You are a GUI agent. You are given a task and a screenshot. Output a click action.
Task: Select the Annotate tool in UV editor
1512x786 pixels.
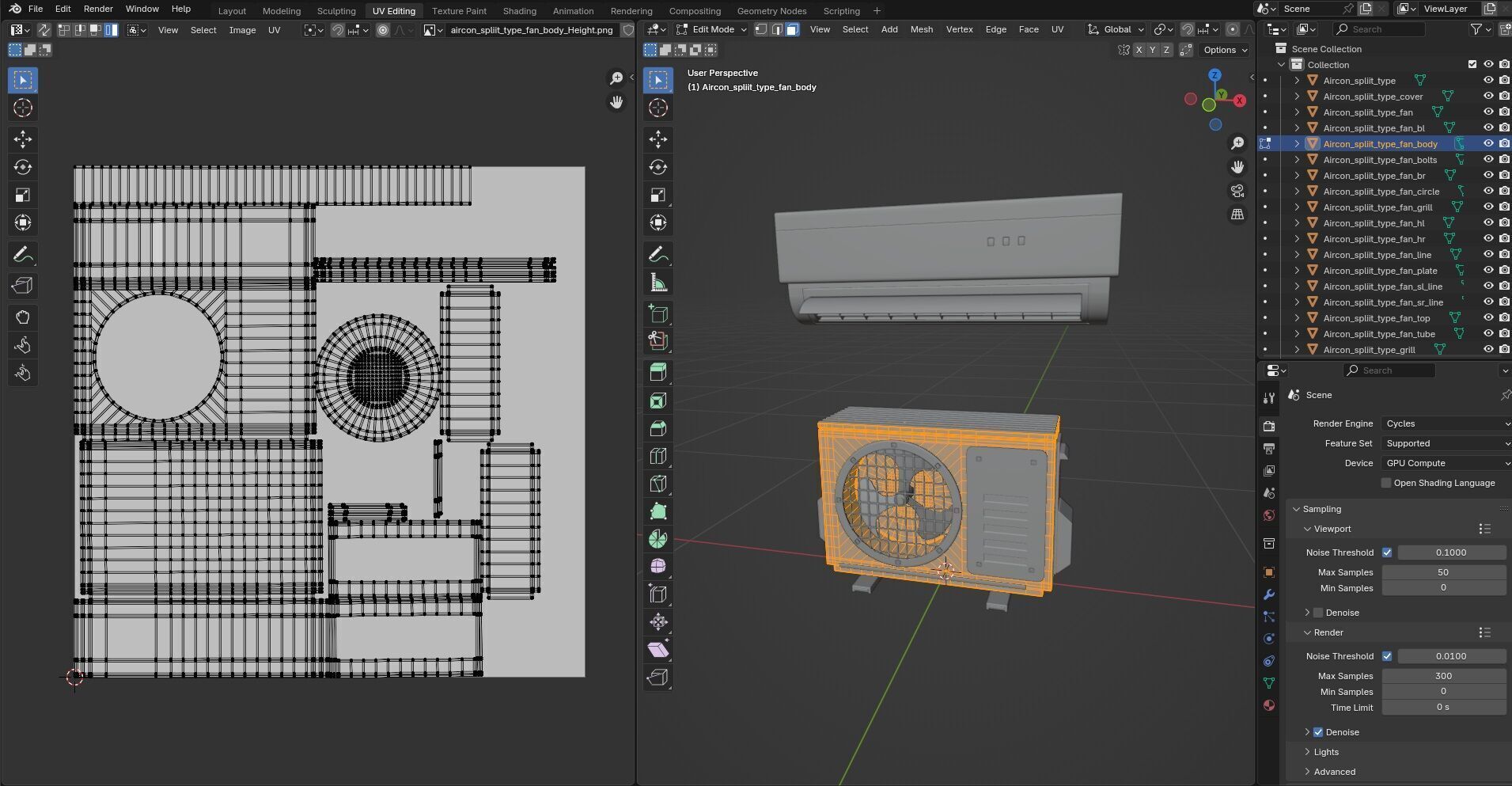point(23,255)
